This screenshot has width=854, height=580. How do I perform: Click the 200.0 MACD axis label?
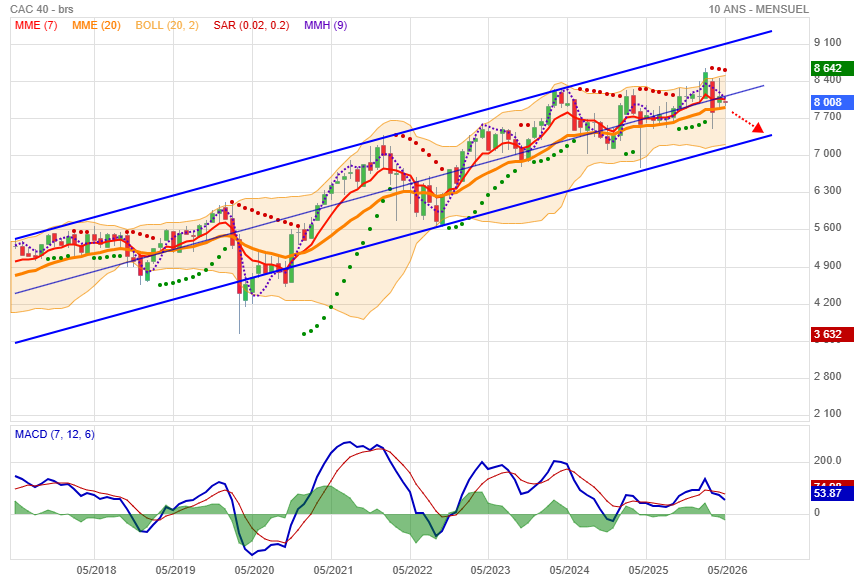[827, 460]
